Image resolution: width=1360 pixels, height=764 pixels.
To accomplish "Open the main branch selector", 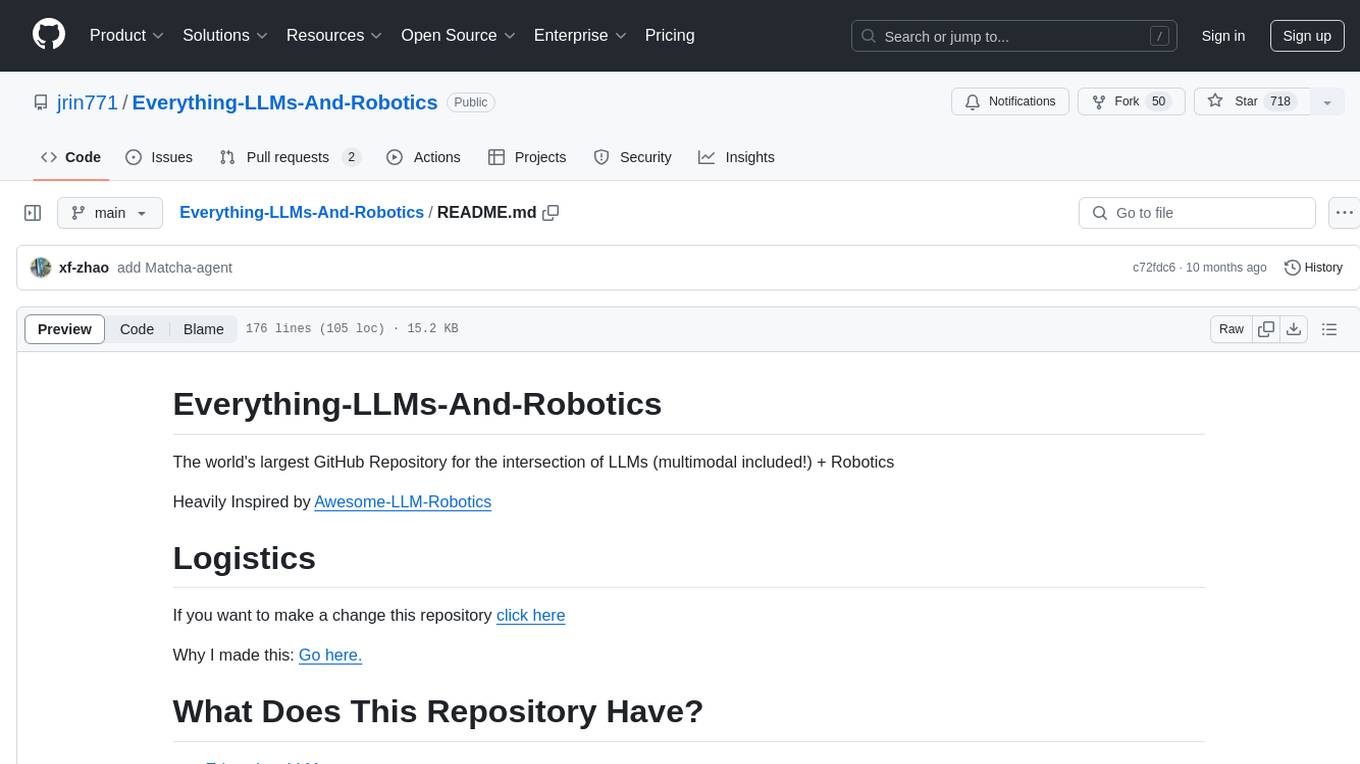I will pos(110,213).
